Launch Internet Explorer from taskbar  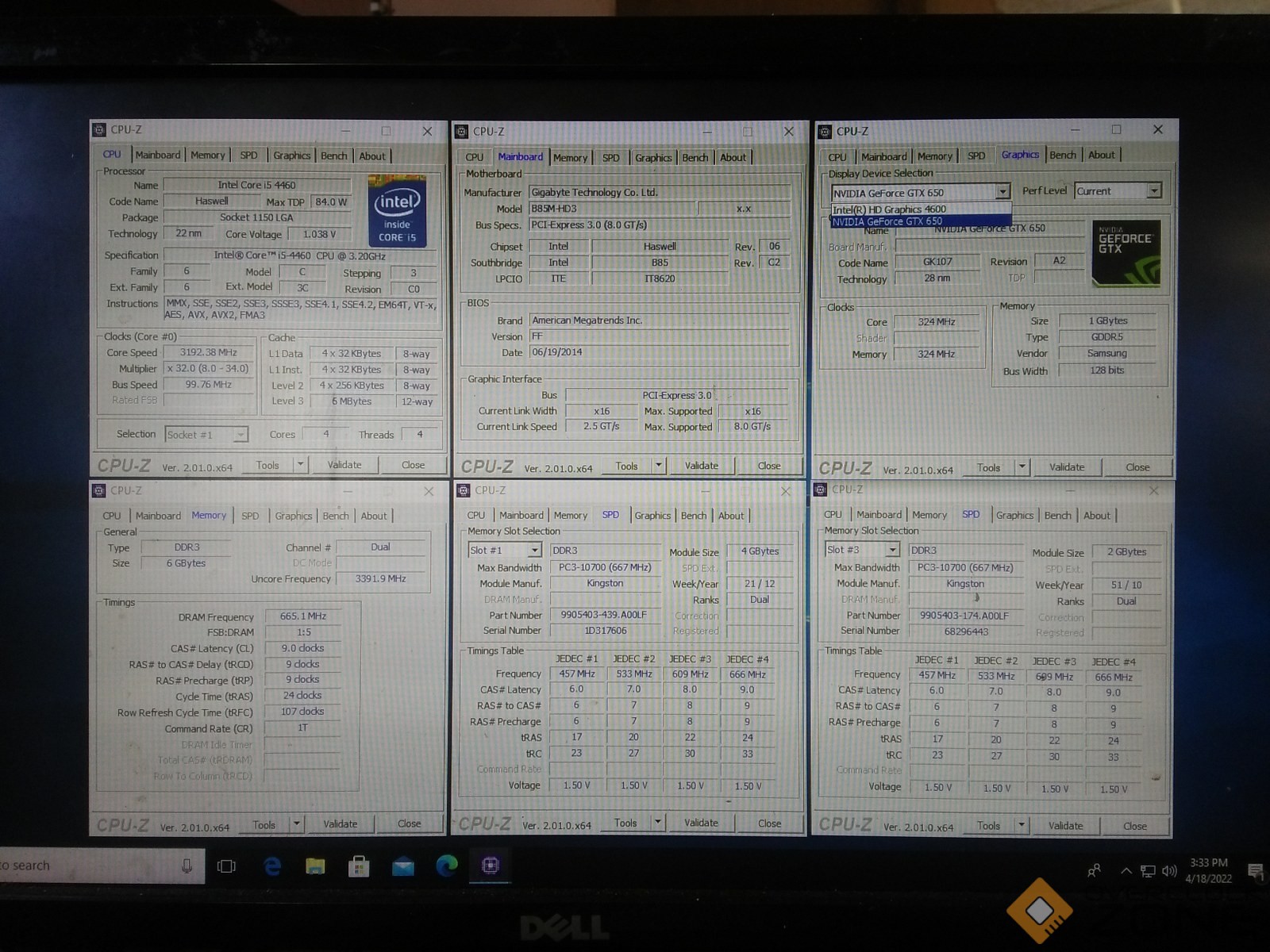coord(272,866)
